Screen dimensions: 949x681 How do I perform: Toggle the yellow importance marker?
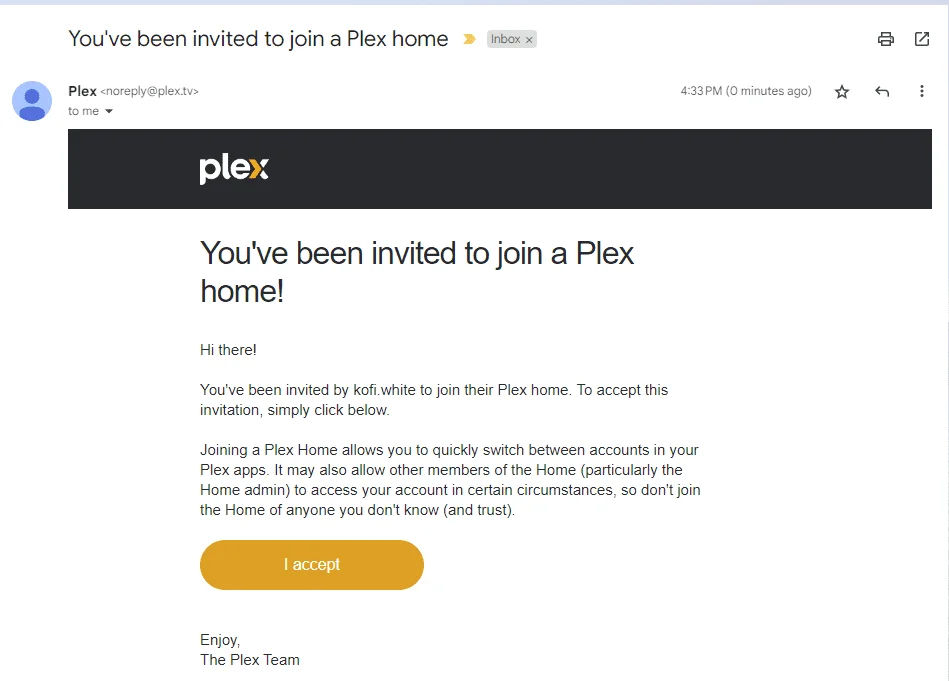click(469, 39)
